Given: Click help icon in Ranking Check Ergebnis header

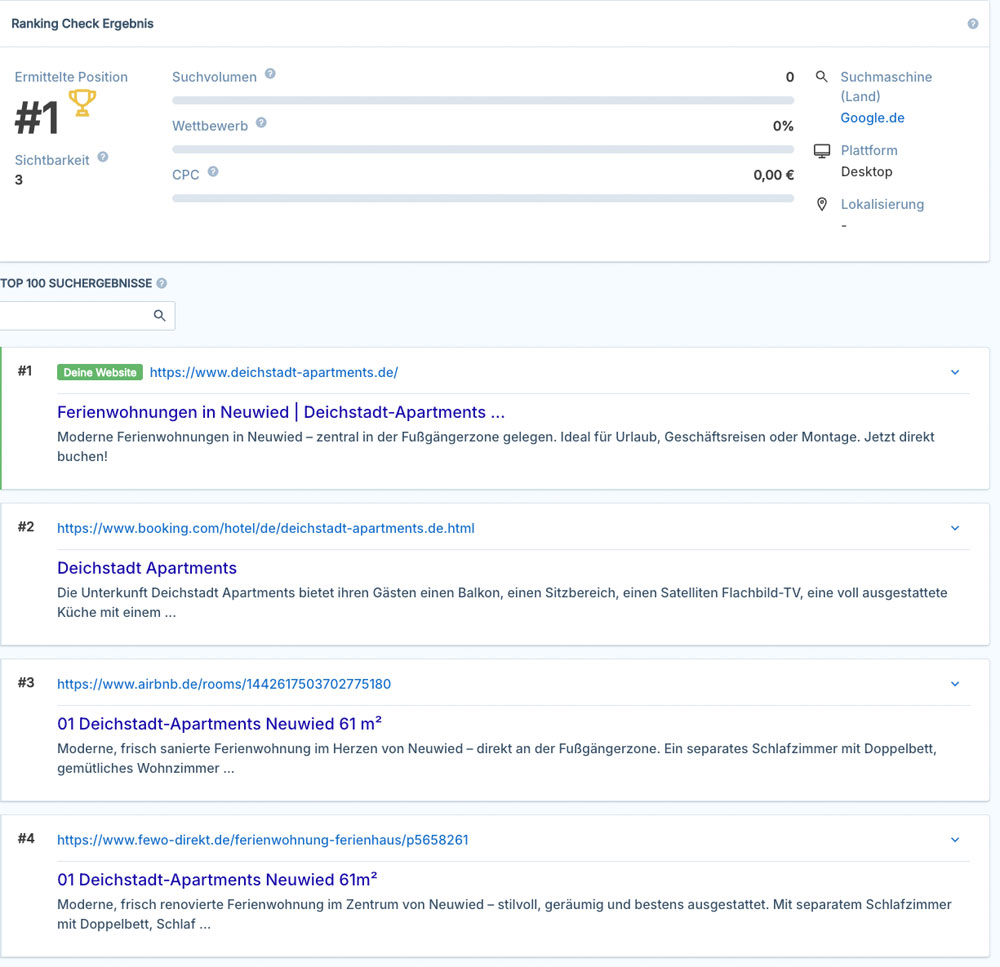Looking at the screenshot, I should [972, 24].
